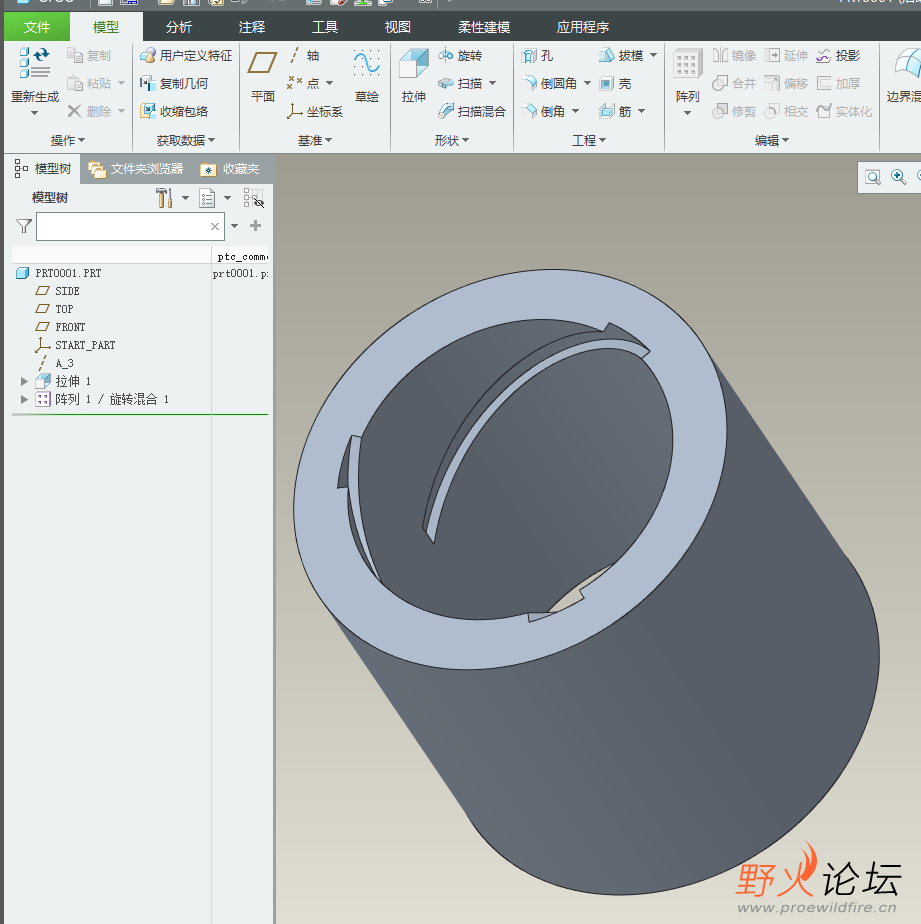Click the 点 datum point tool

pyautogui.click(x=304, y=83)
